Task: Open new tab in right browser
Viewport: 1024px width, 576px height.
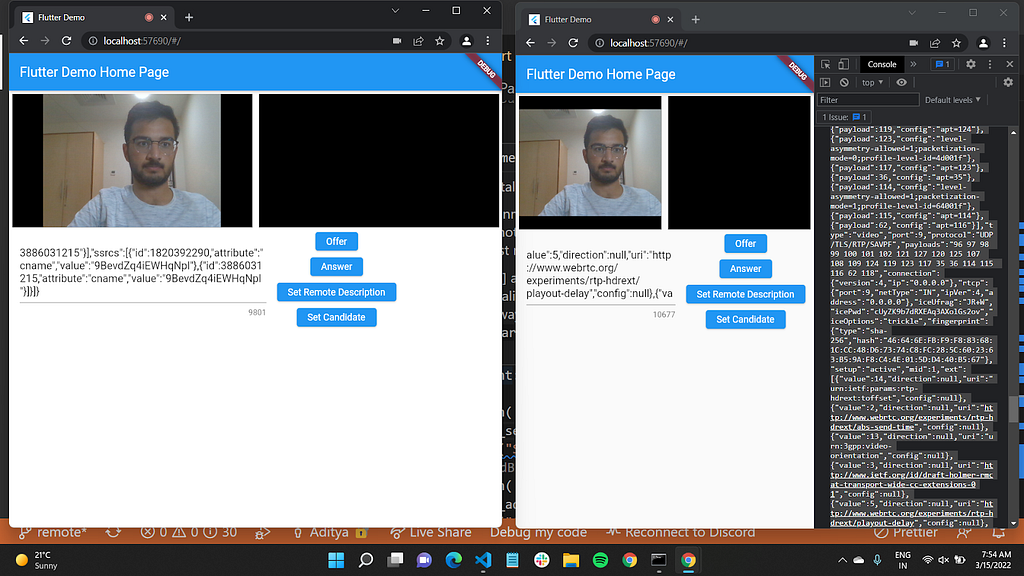Action: point(696,20)
